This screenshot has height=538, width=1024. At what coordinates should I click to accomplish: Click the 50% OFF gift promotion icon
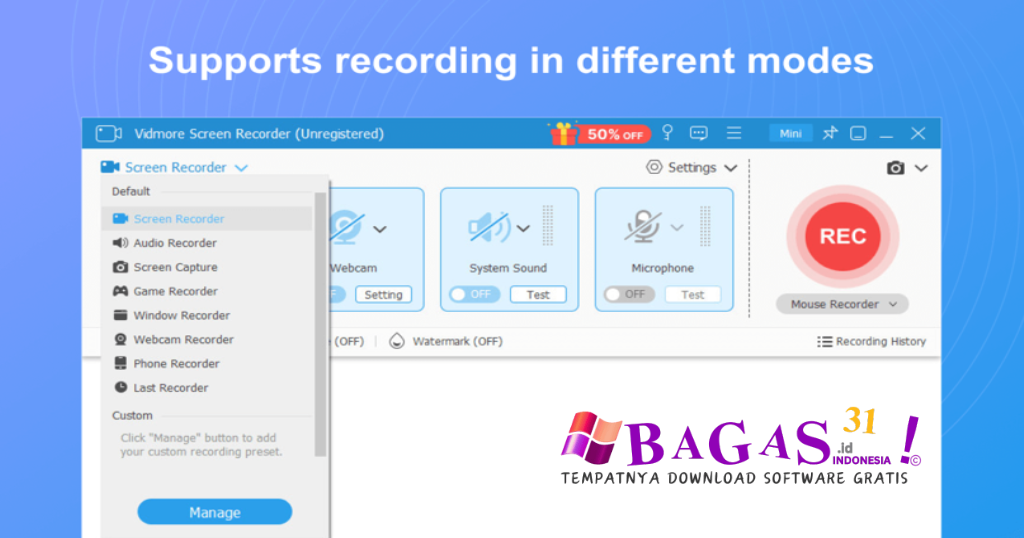(600, 134)
